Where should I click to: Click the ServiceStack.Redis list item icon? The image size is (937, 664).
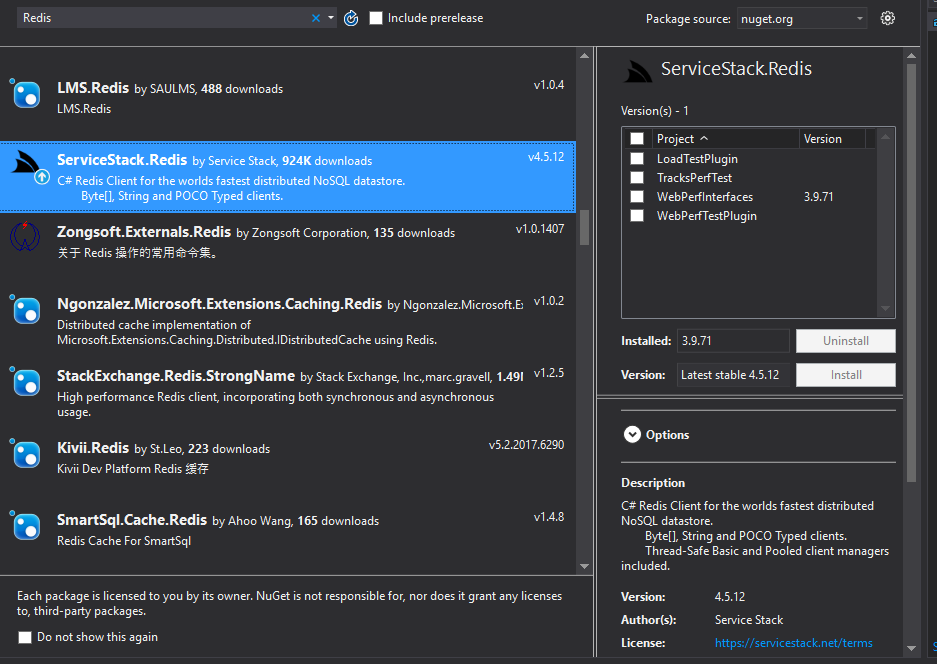click(26, 163)
